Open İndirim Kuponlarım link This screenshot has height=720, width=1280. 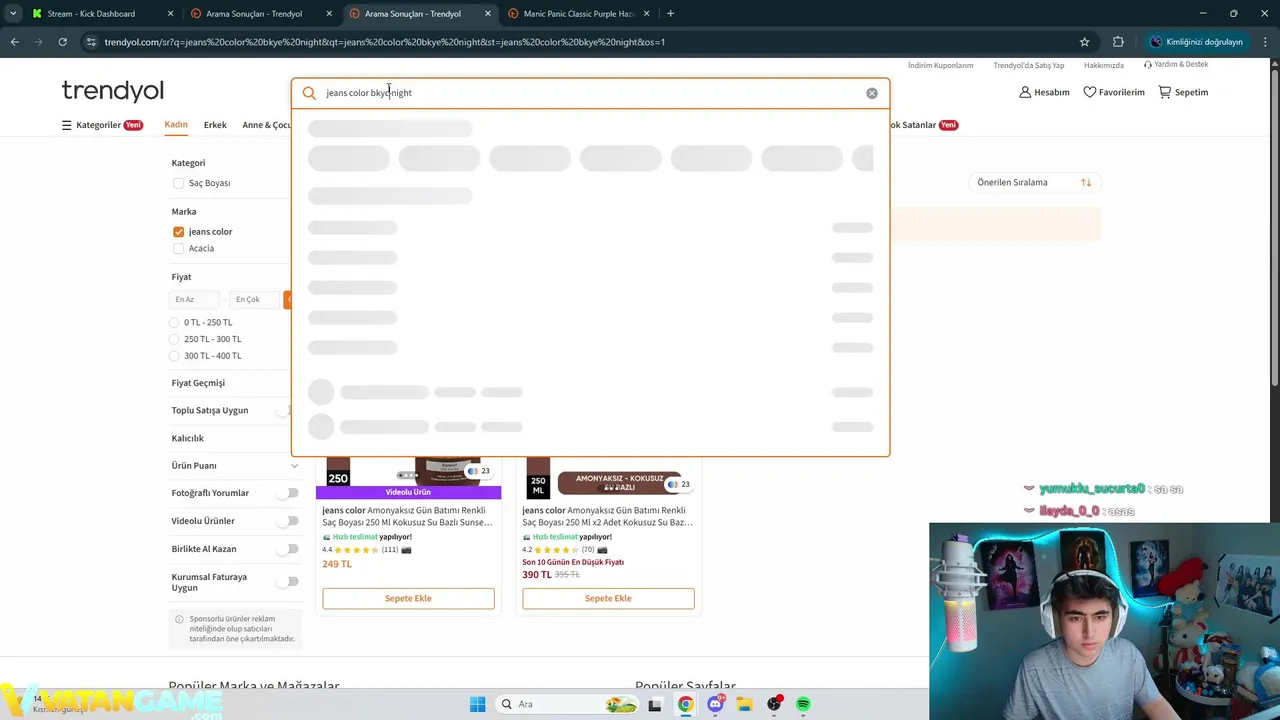click(940, 65)
